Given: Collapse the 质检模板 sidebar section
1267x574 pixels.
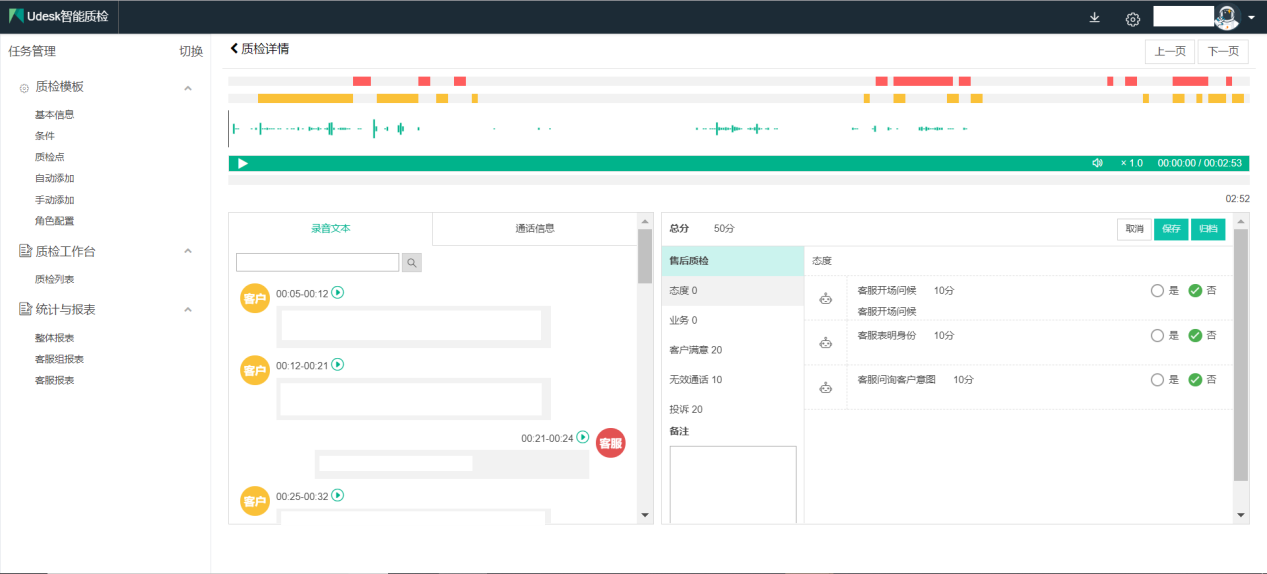Looking at the screenshot, I should [x=187, y=88].
